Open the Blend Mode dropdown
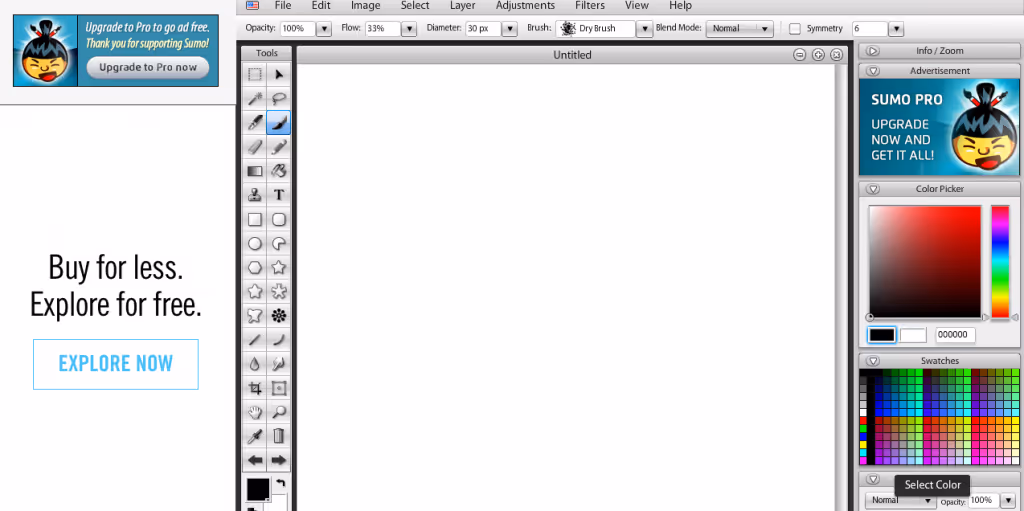1024x511 pixels. [x=739, y=29]
